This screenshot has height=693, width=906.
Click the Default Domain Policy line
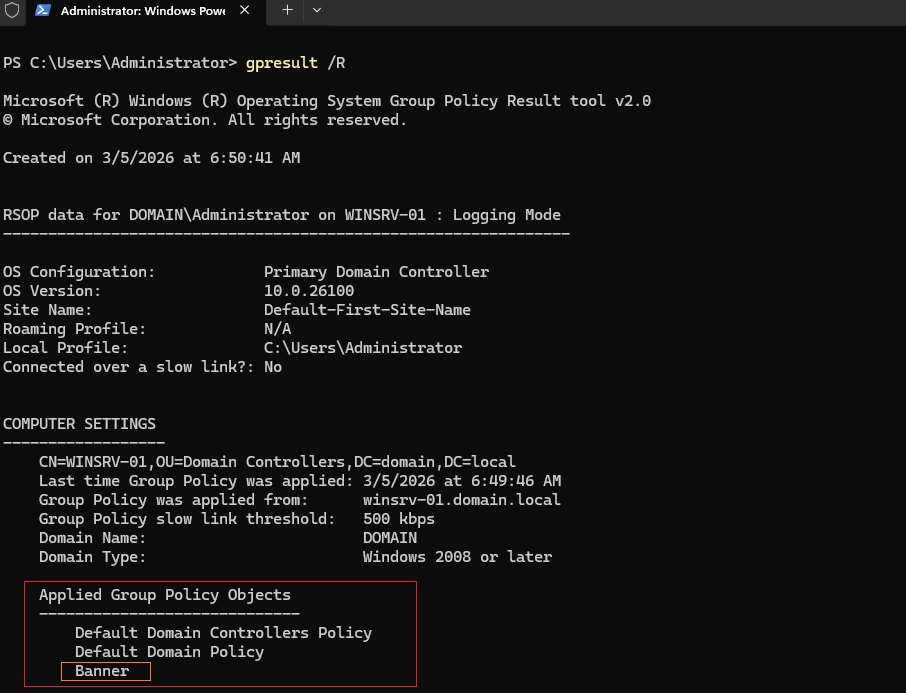pyautogui.click(x=169, y=652)
